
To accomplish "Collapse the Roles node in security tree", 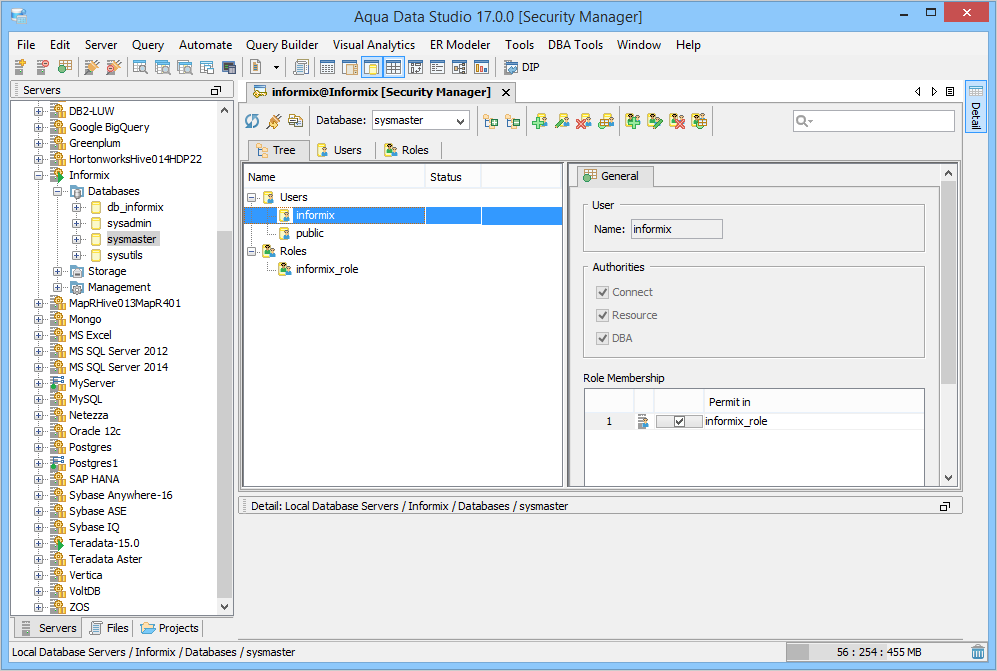I will (x=252, y=251).
